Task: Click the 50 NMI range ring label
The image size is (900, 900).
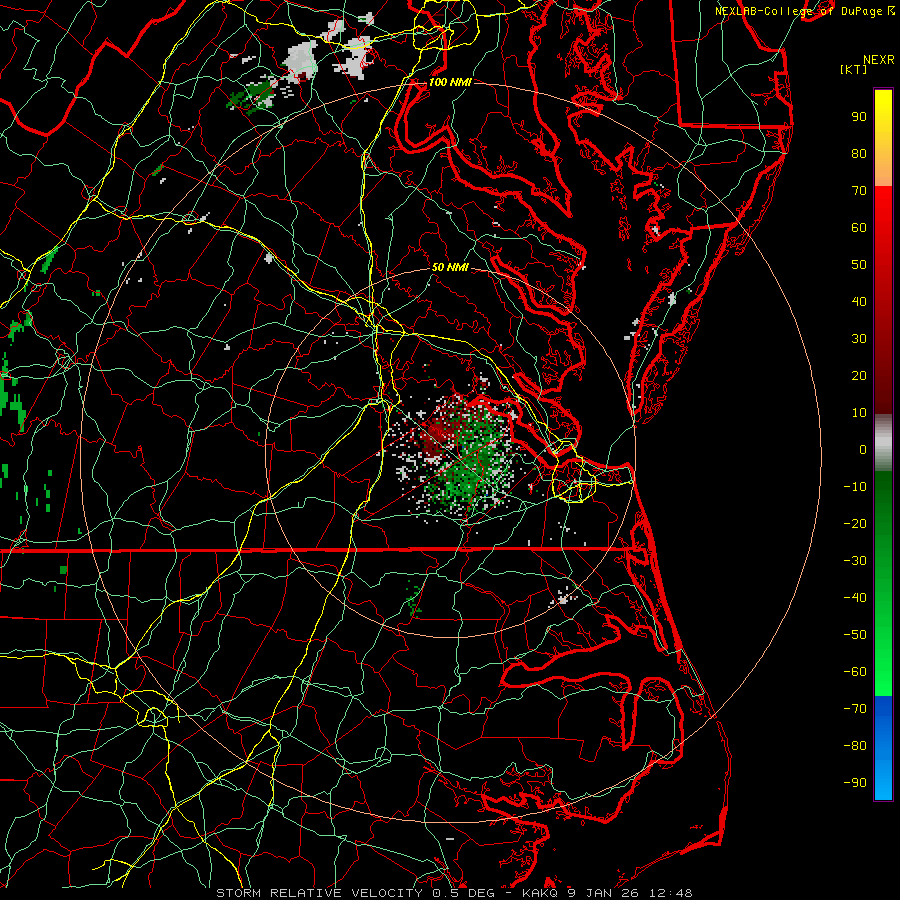Action: 450,267
